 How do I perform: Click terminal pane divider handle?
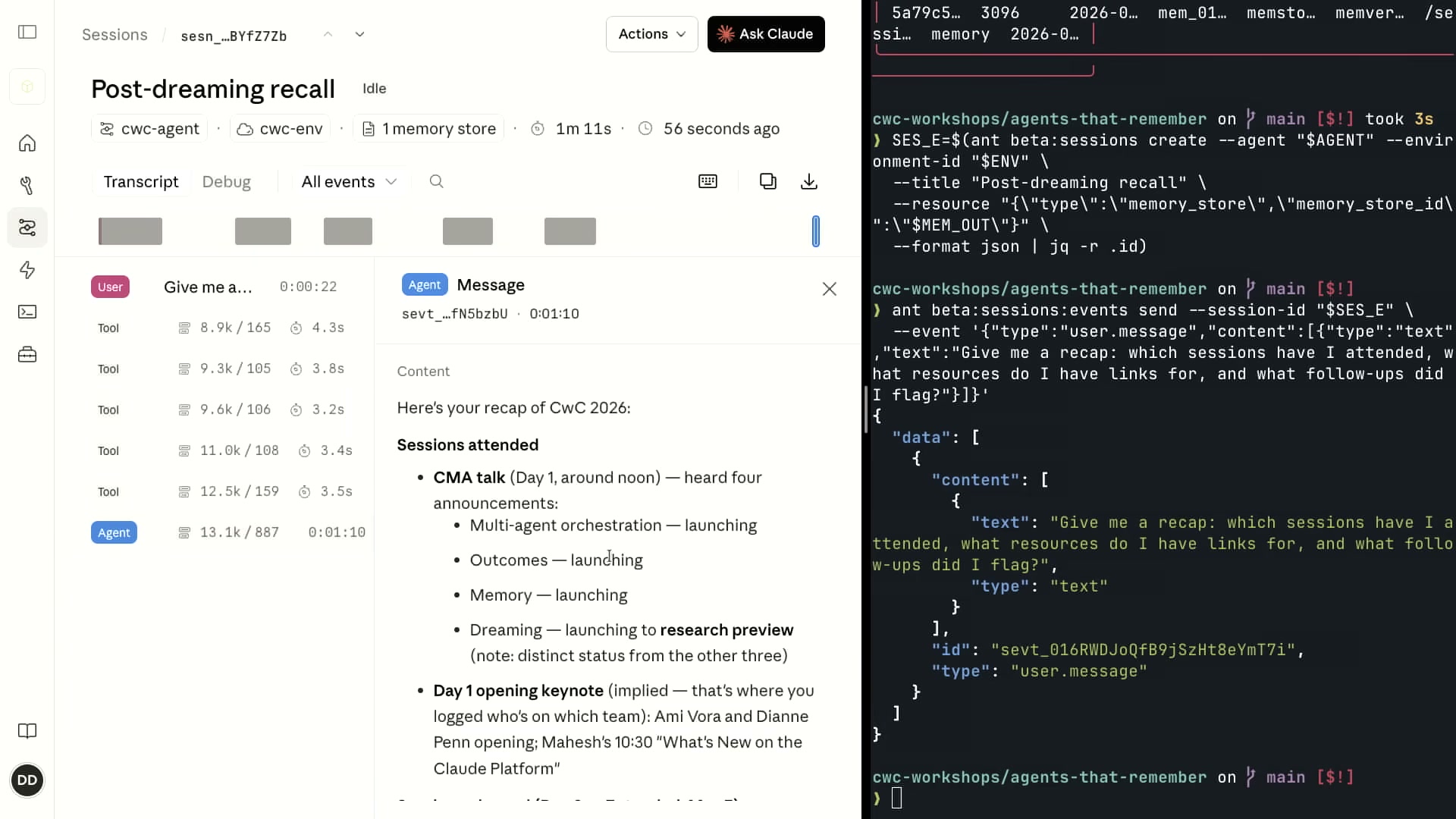click(866, 409)
